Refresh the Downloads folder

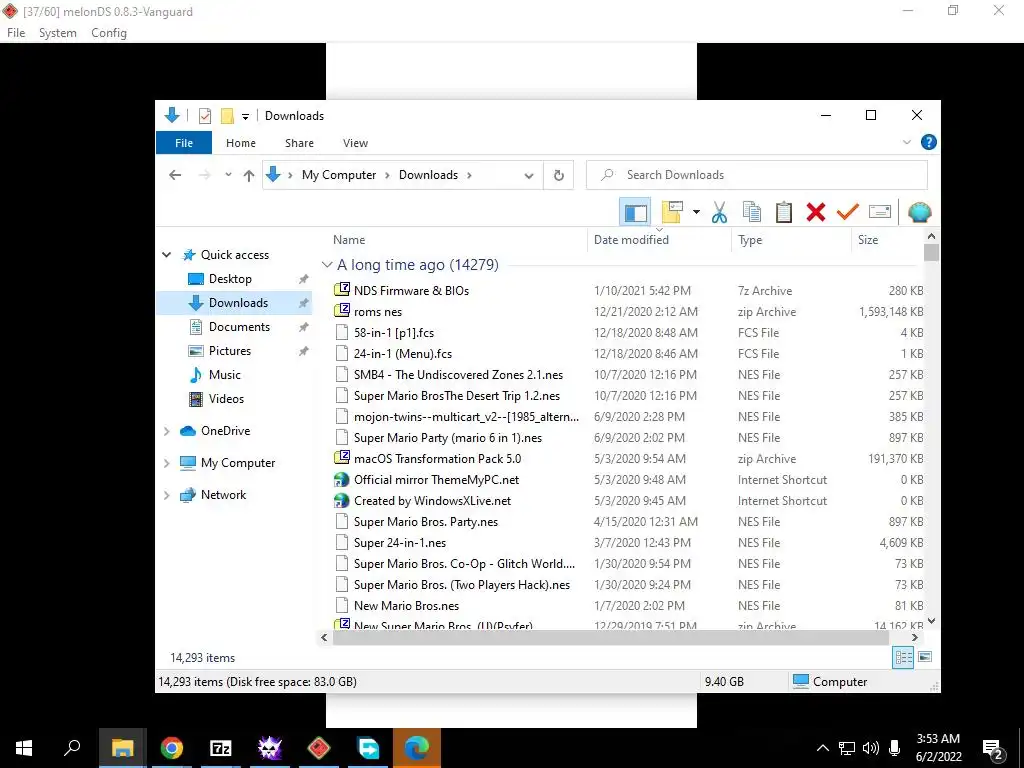pyautogui.click(x=558, y=176)
